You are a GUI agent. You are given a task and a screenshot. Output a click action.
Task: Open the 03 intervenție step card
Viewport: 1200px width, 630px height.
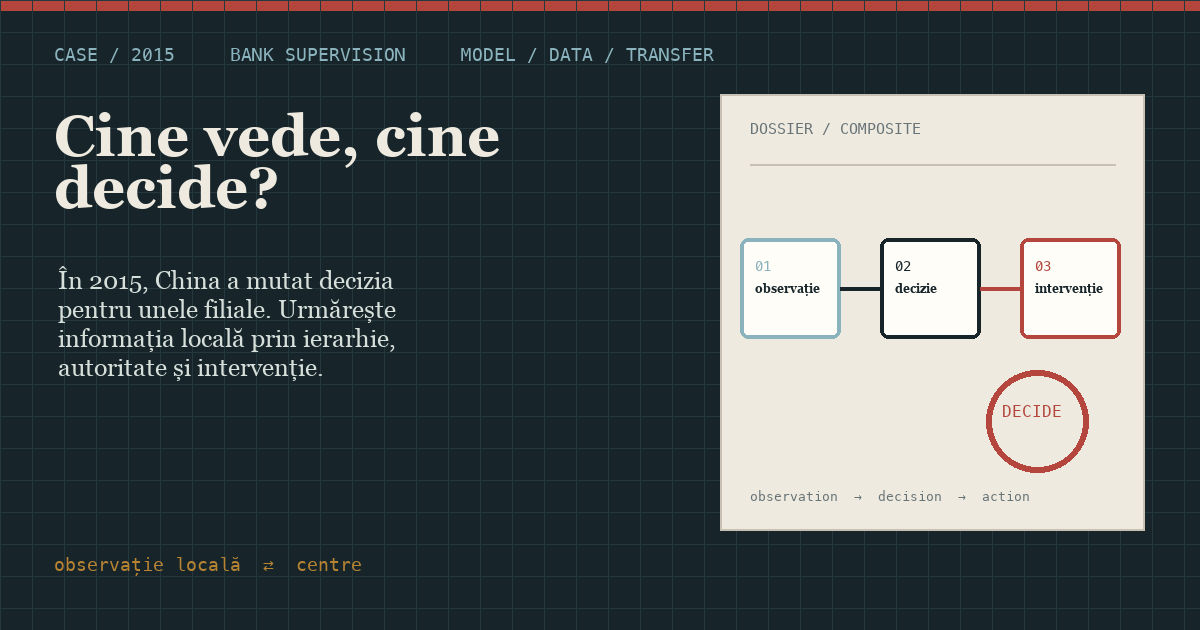tap(1070, 289)
